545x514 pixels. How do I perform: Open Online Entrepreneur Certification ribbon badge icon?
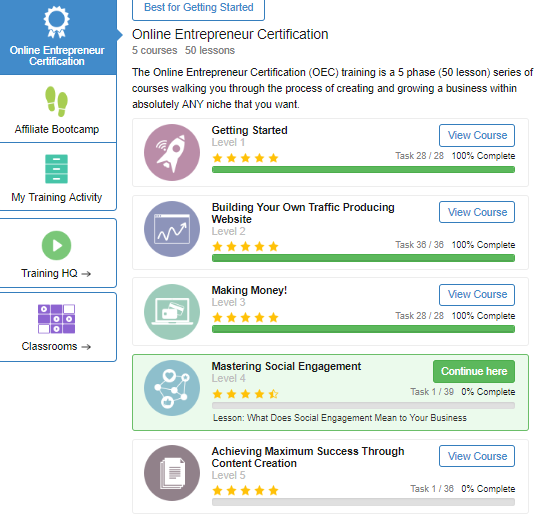(56, 22)
